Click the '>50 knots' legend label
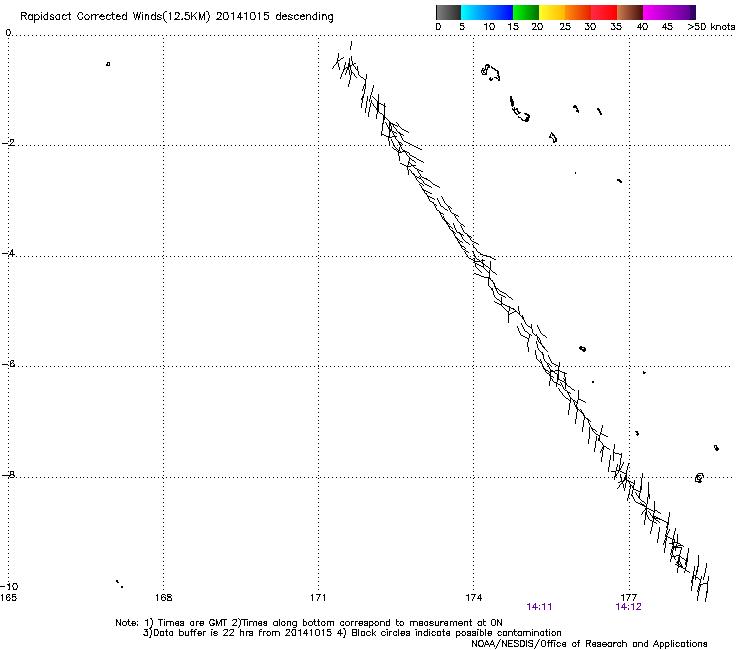Screen dimensions: 740x650 point(711,27)
